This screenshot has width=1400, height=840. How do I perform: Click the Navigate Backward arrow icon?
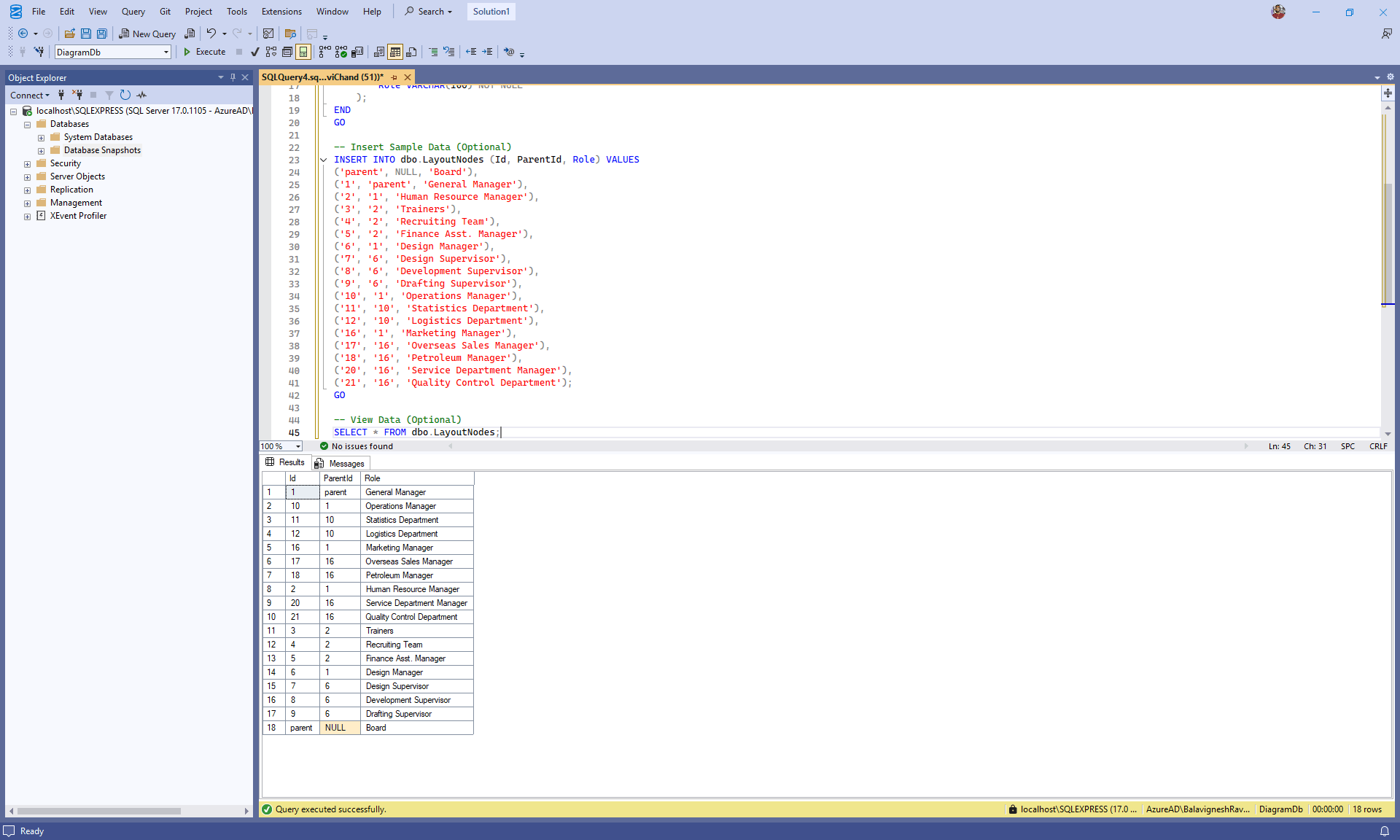pos(23,34)
